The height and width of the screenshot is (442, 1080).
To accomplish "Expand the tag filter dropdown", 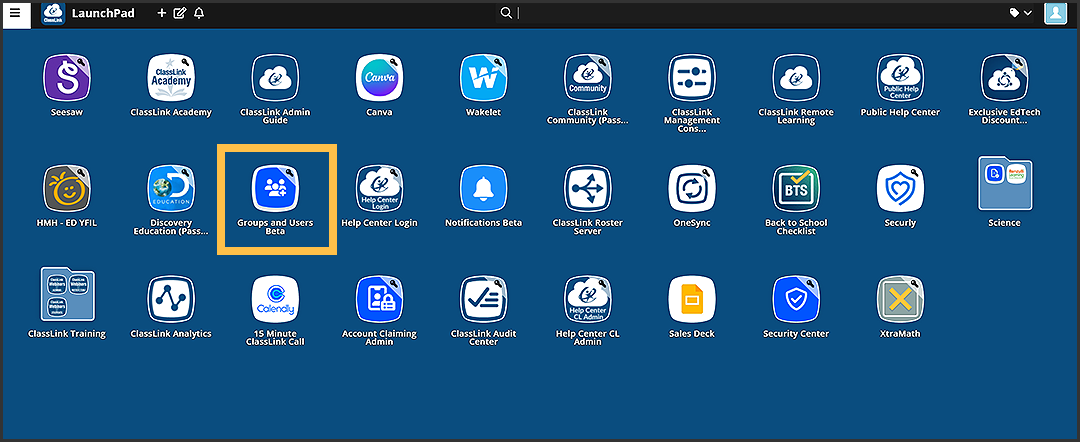I will [x=1020, y=13].
